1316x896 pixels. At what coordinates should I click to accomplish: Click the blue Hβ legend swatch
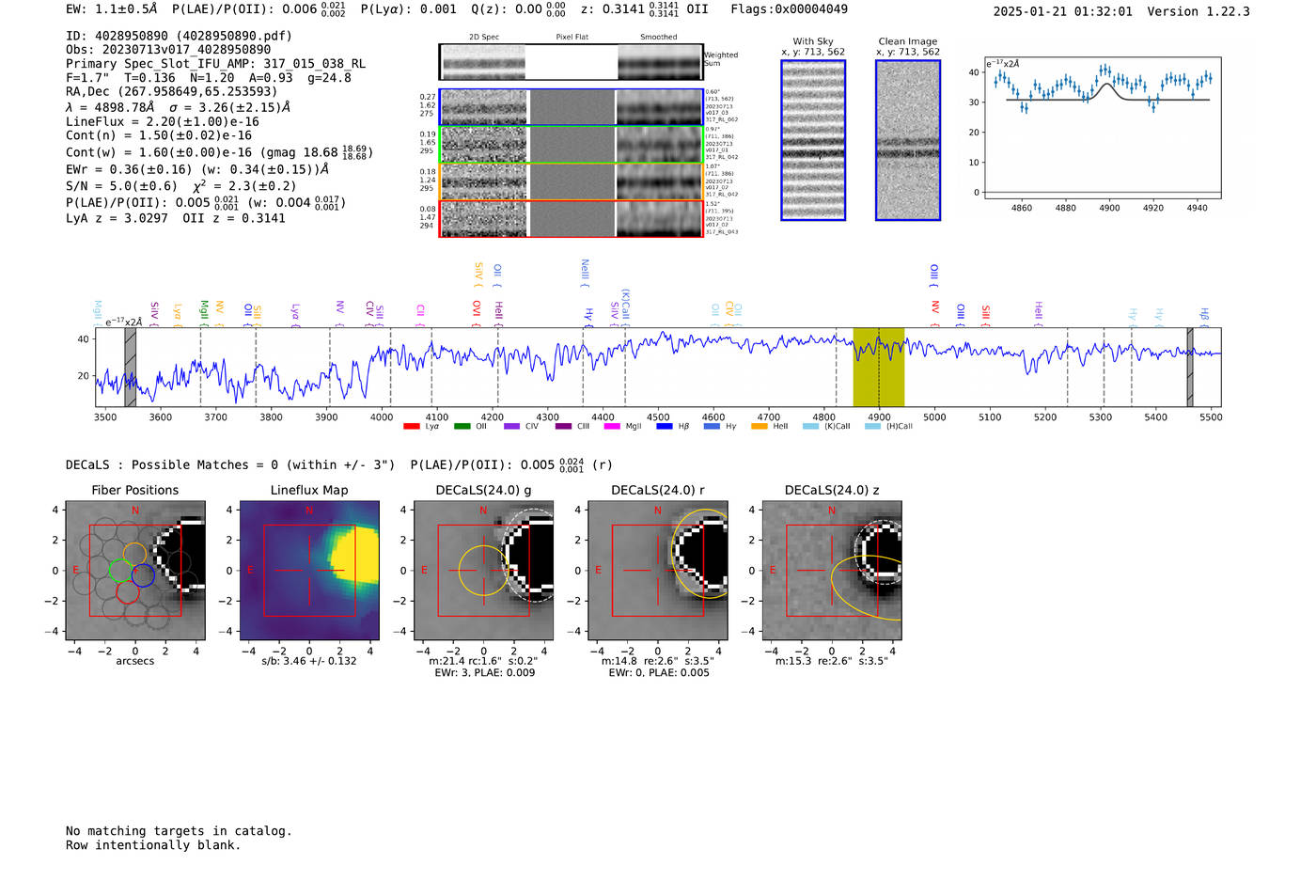click(665, 427)
